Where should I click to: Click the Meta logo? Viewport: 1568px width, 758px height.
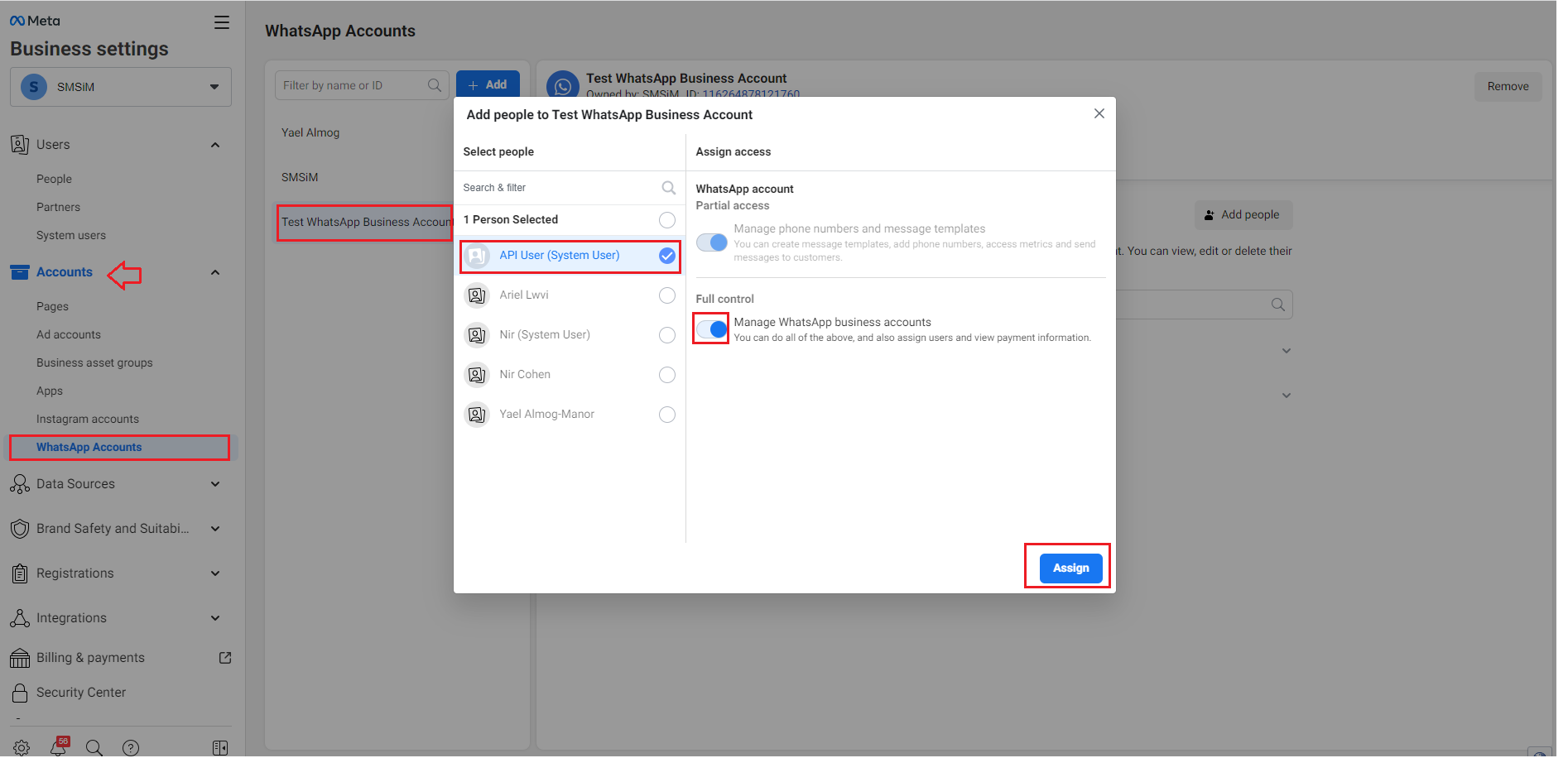(35, 21)
